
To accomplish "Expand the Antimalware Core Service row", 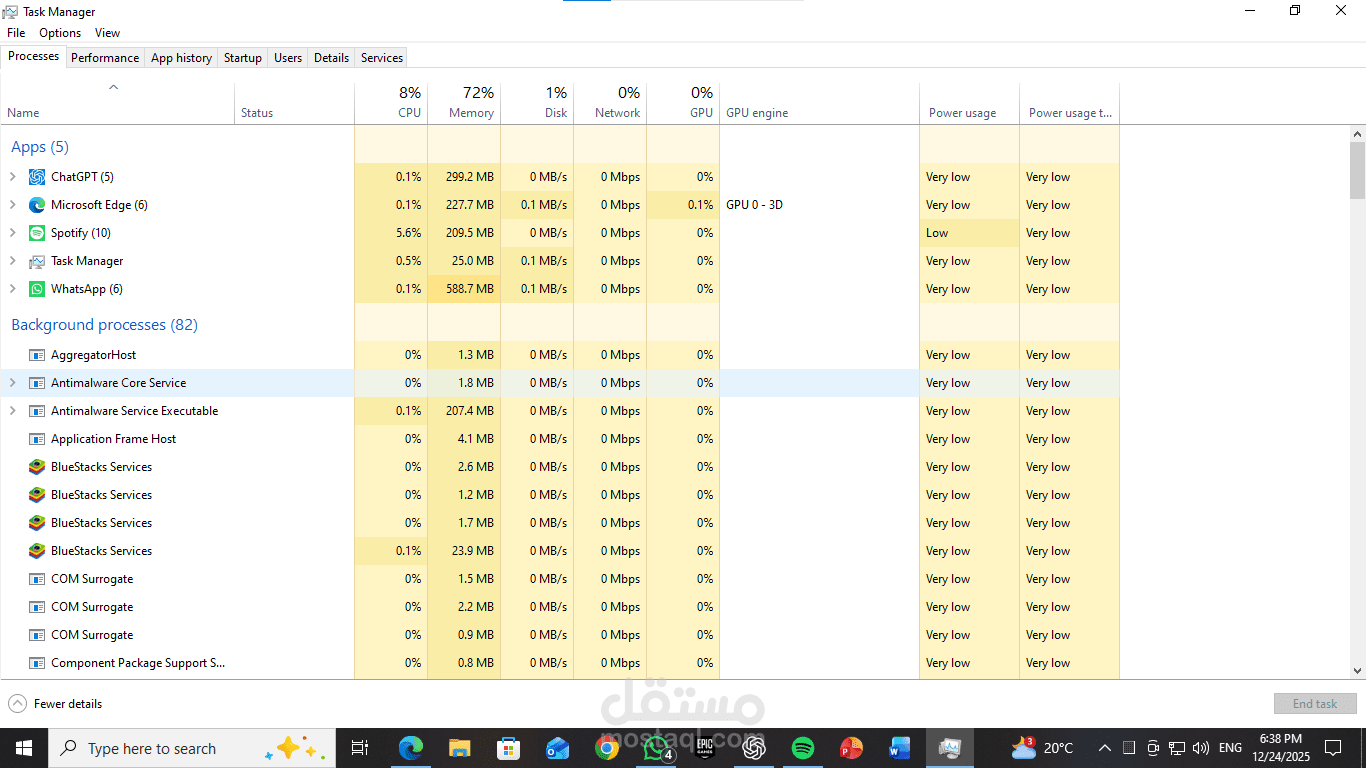I will 12,383.
